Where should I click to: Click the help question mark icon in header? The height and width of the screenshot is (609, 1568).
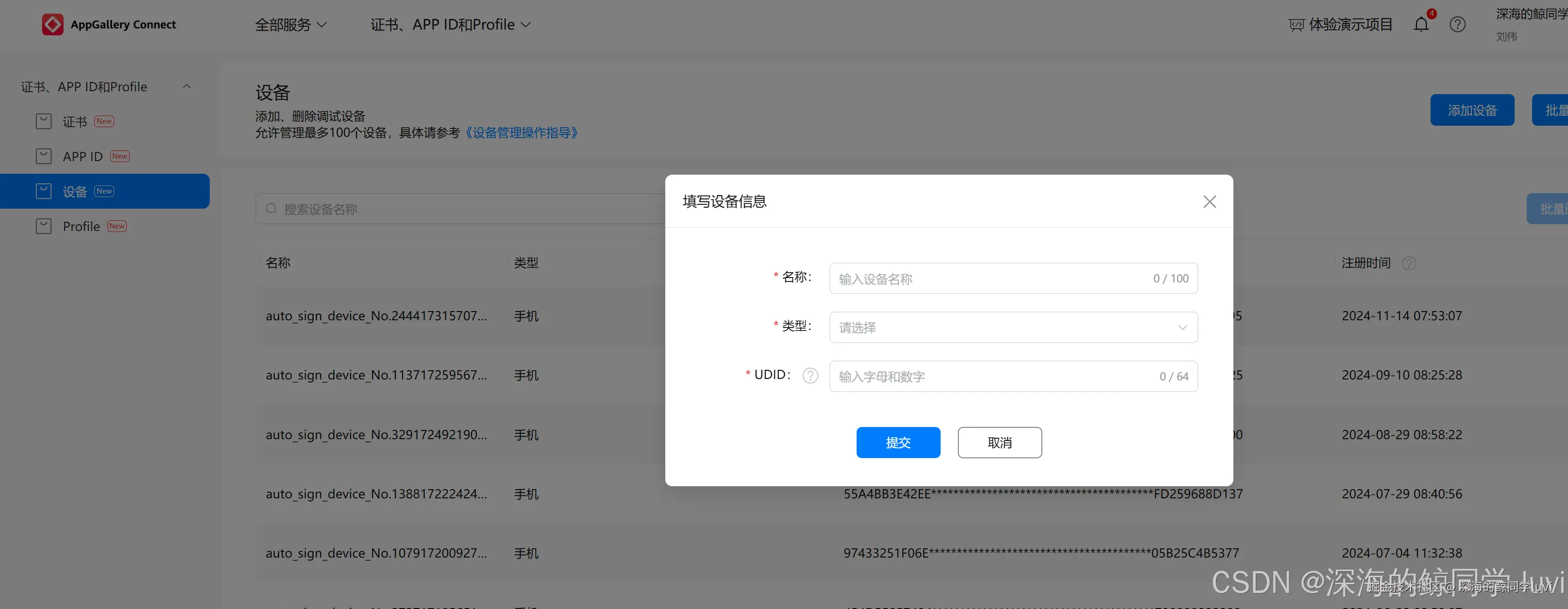[x=1457, y=24]
